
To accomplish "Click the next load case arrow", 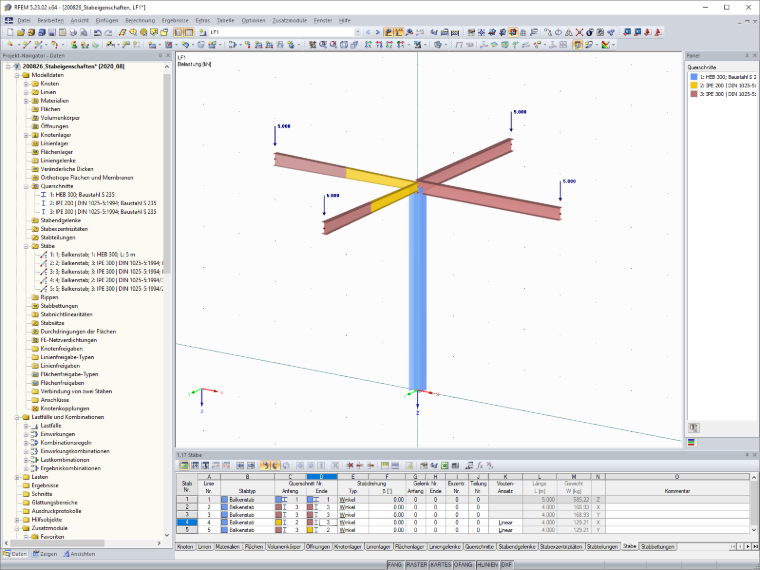I will [378, 32].
